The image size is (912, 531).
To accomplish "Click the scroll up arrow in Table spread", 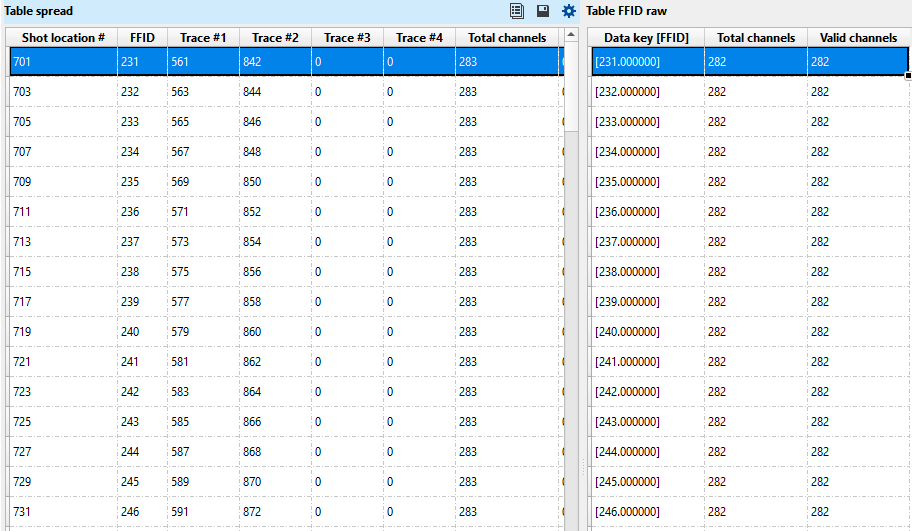I will coord(571,36).
